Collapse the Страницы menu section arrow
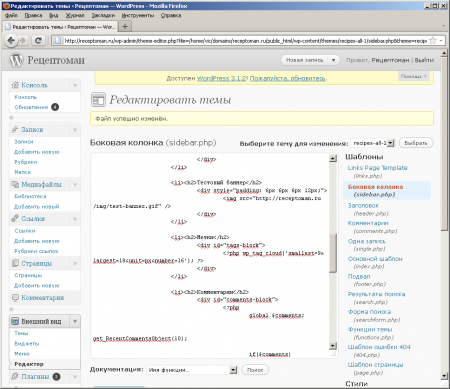 [75, 264]
